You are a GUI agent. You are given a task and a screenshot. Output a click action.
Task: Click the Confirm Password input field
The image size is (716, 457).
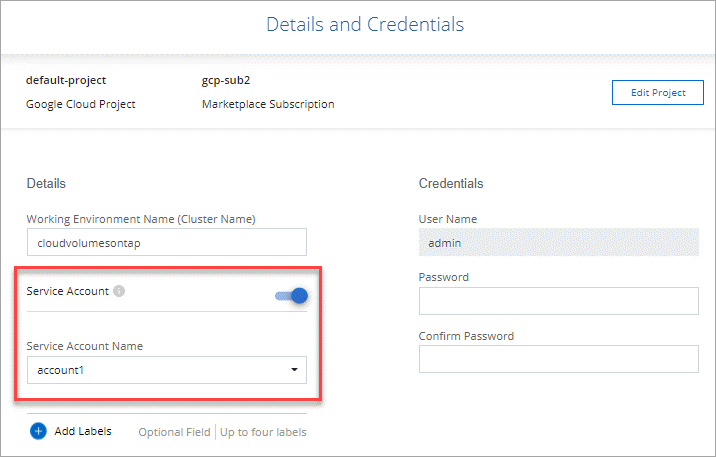point(558,359)
